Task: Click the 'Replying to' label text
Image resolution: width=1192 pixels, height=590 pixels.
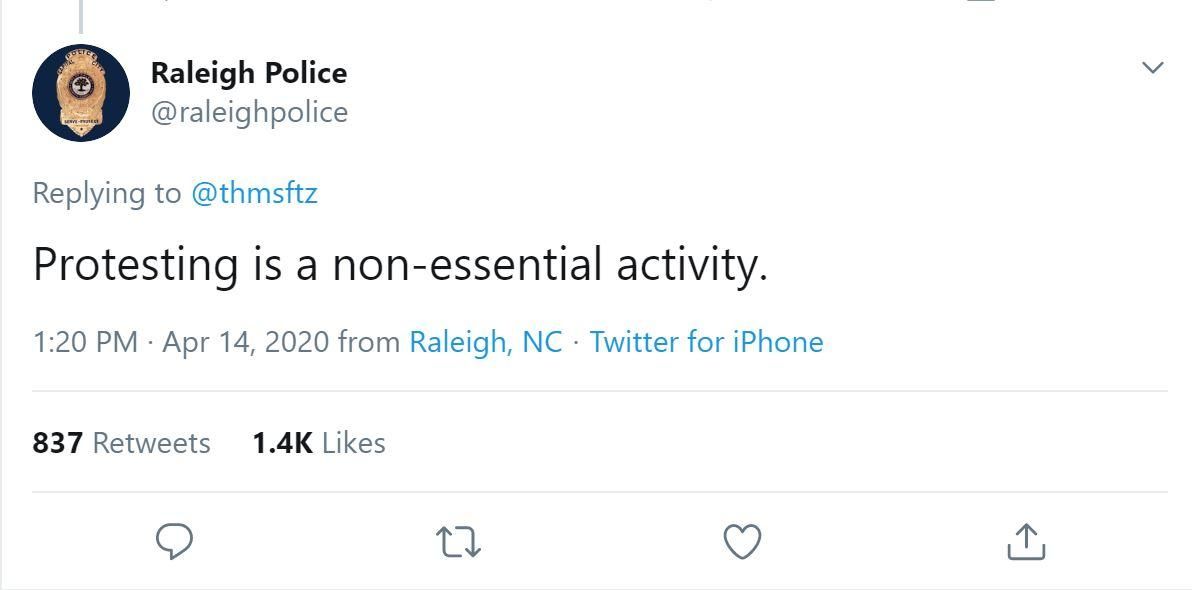Action: pos(107,193)
